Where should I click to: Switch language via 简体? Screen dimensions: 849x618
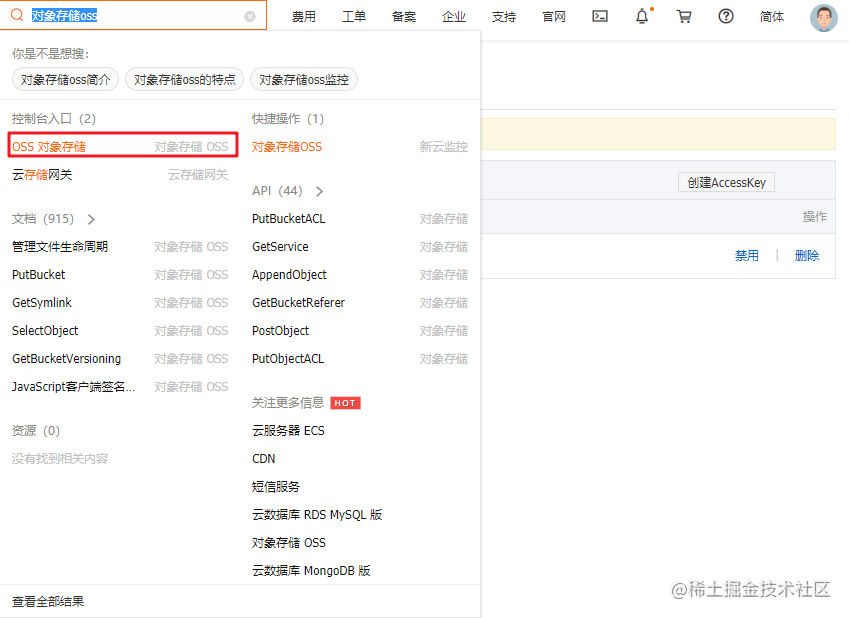coord(772,17)
